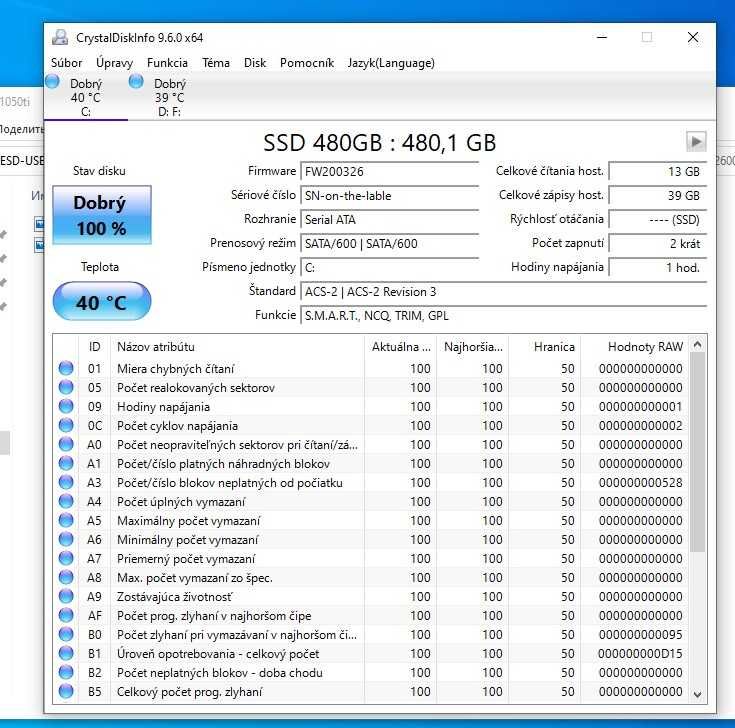The height and width of the screenshot is (728, 735).
Task: Click the ID column header
Action: click(x=94, y=347)
